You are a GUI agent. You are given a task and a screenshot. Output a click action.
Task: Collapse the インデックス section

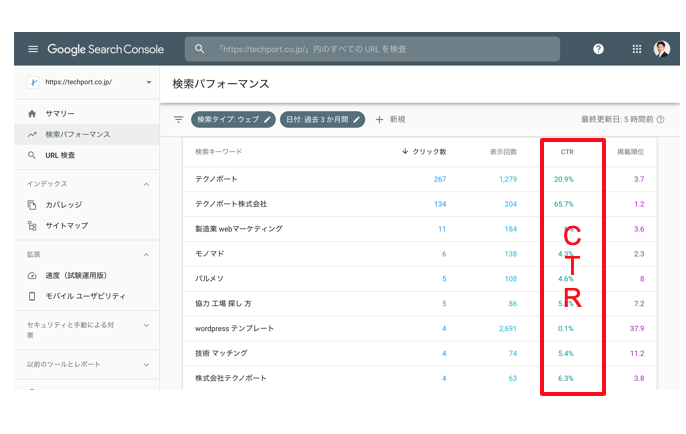point(147,184)
